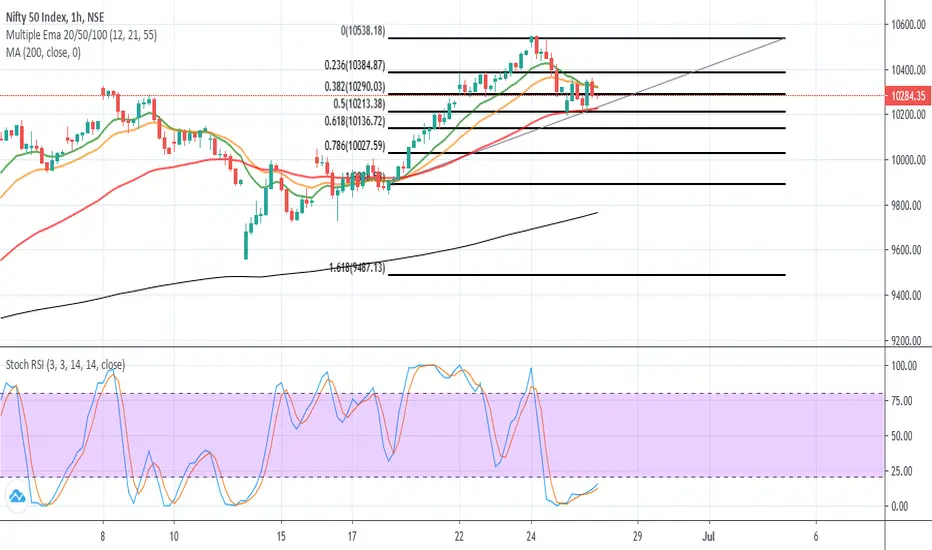Select the 0.236(10384.87) retracement label
The height and width of the screenshot is (550, 932).
pos(355,65)
